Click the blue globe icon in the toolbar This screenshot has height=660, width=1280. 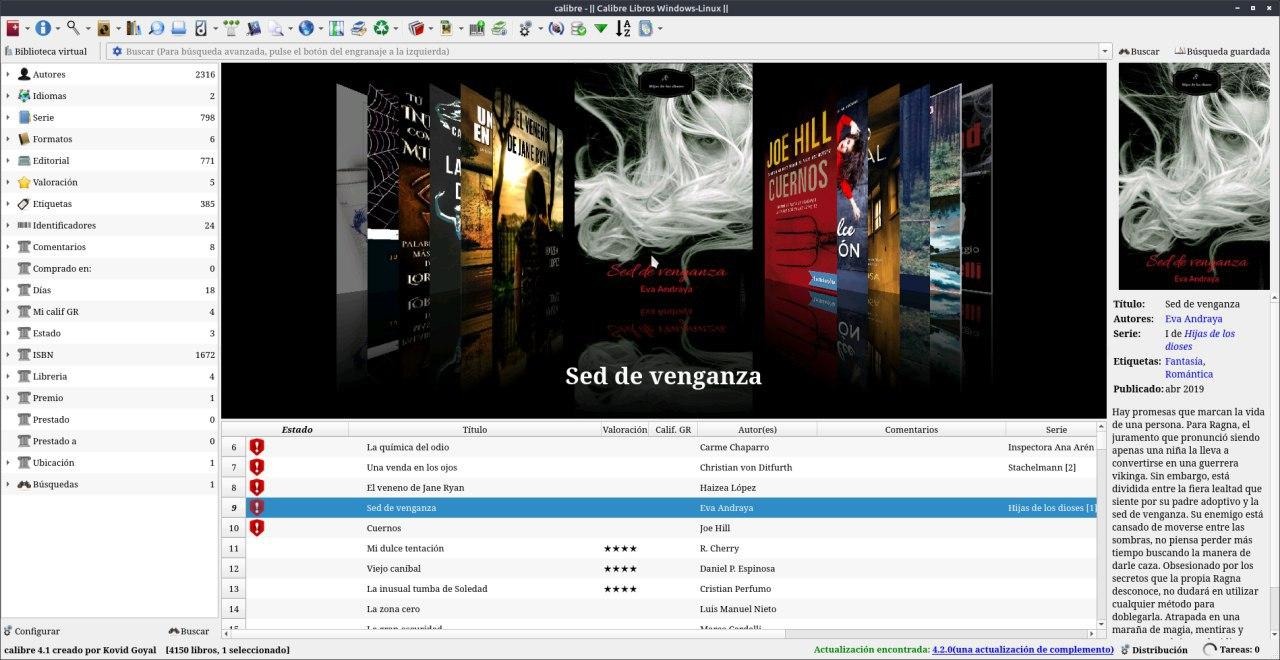(305, 29)
